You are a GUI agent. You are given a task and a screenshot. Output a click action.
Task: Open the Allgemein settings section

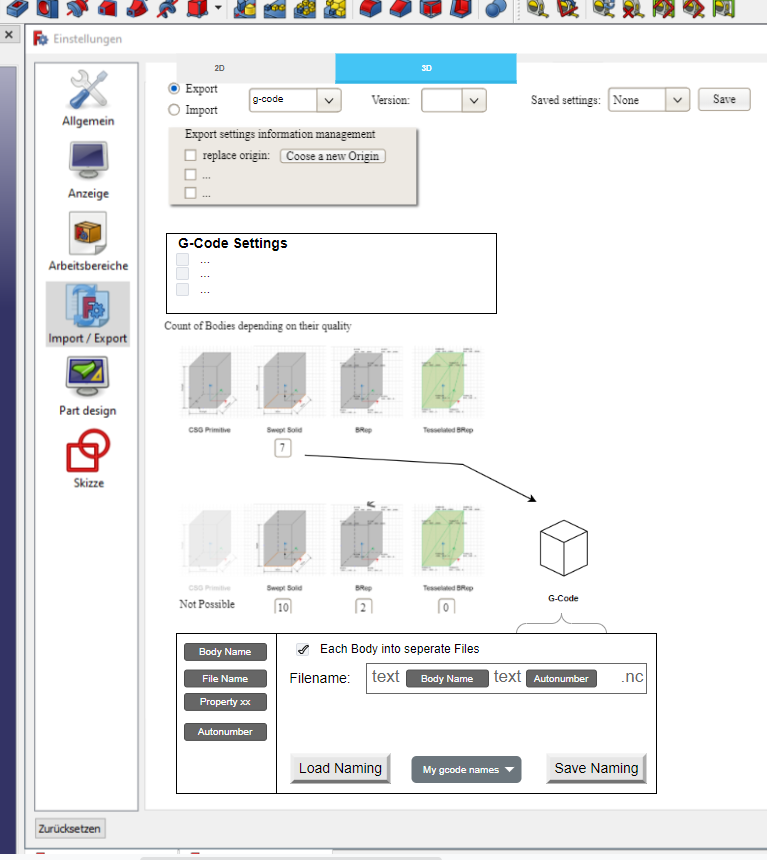tap(88, 98)
